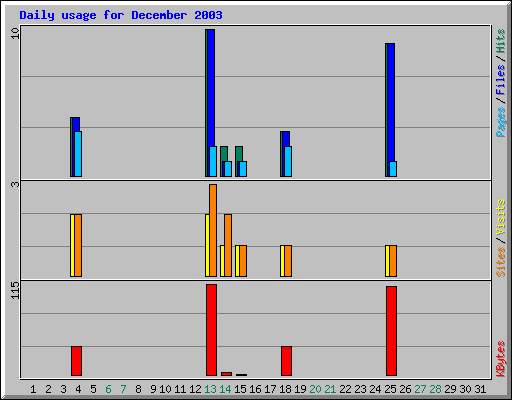Click the tall blue files bar for day 13
The width and height of the screenshot is (512, 400).
click(x=211, y=88)
